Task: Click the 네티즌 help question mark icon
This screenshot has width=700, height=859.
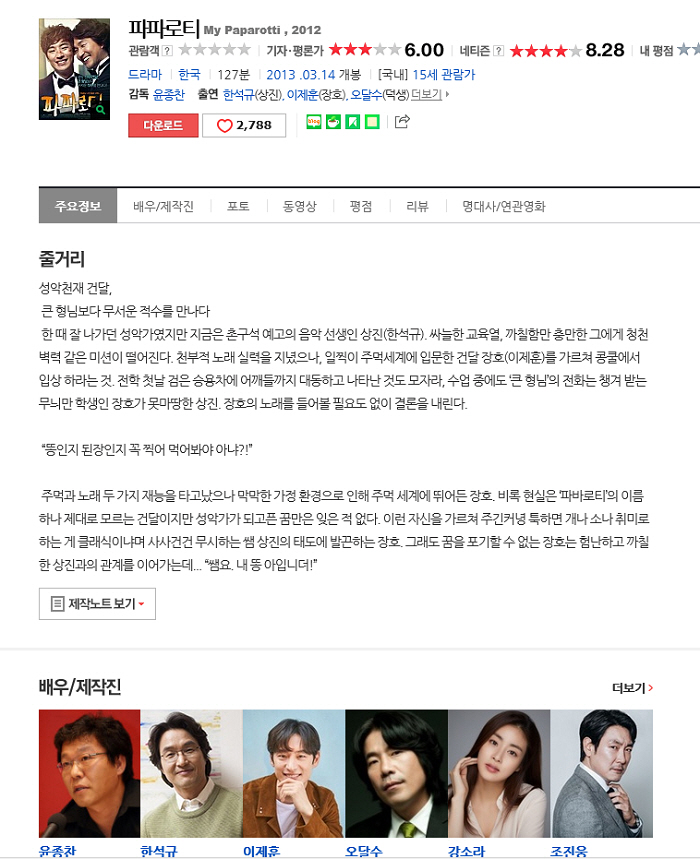Action: pyautogui.click(x=498, y=51)
